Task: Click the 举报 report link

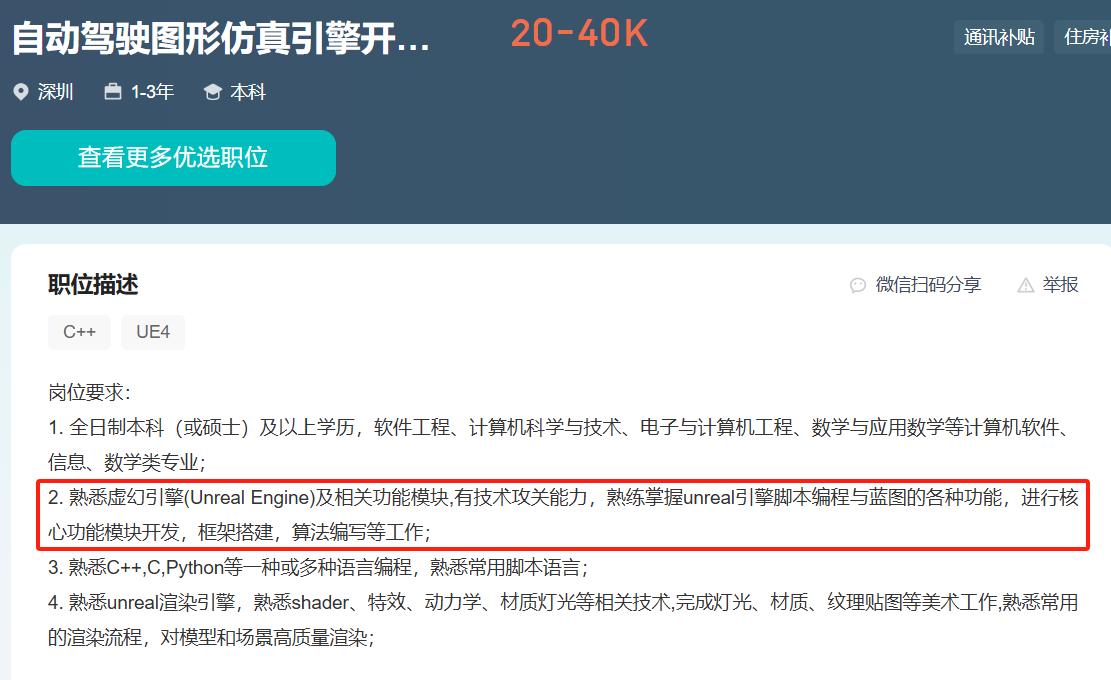Action: (1060, 285)
